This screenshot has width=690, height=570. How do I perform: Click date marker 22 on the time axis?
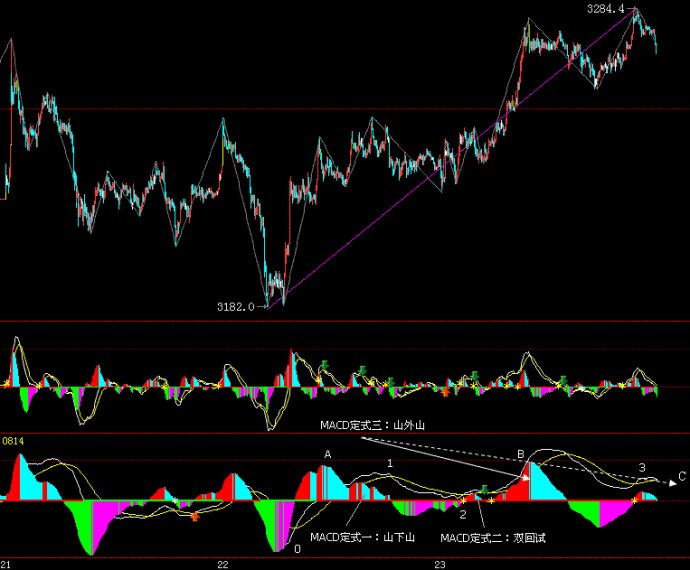click(223, 565)
